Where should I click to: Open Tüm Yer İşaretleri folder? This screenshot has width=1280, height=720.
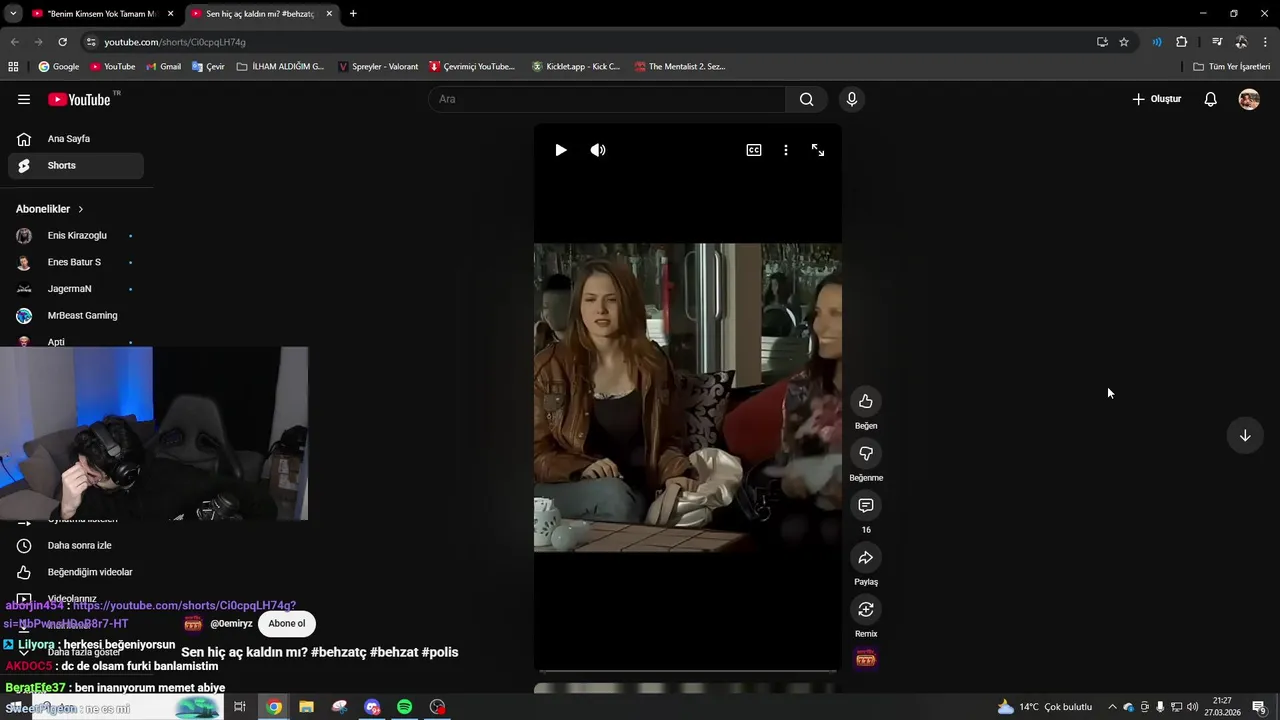click(x=1232, y=67)
